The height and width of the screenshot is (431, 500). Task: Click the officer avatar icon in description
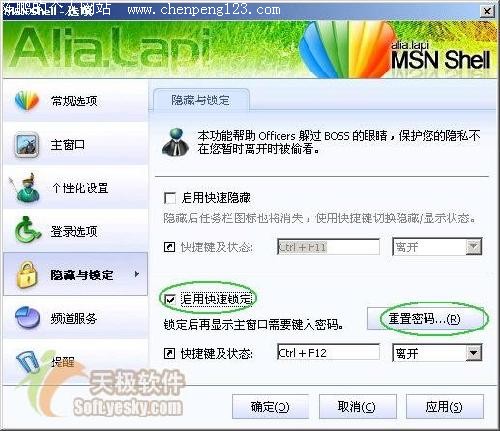[175, 142]
